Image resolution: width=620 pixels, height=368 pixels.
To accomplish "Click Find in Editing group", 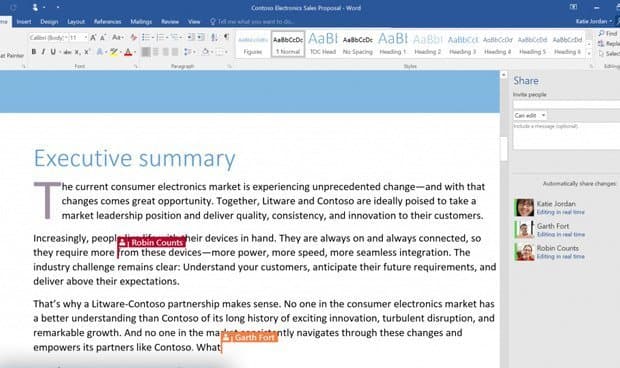I will coord(608,34).
